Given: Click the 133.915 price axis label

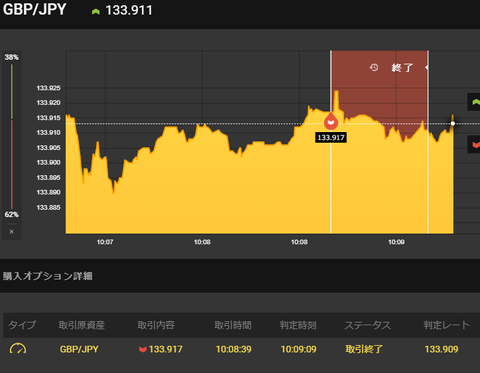Looking at the screenshot, I should pyautogui.click(x=49, y=118).
